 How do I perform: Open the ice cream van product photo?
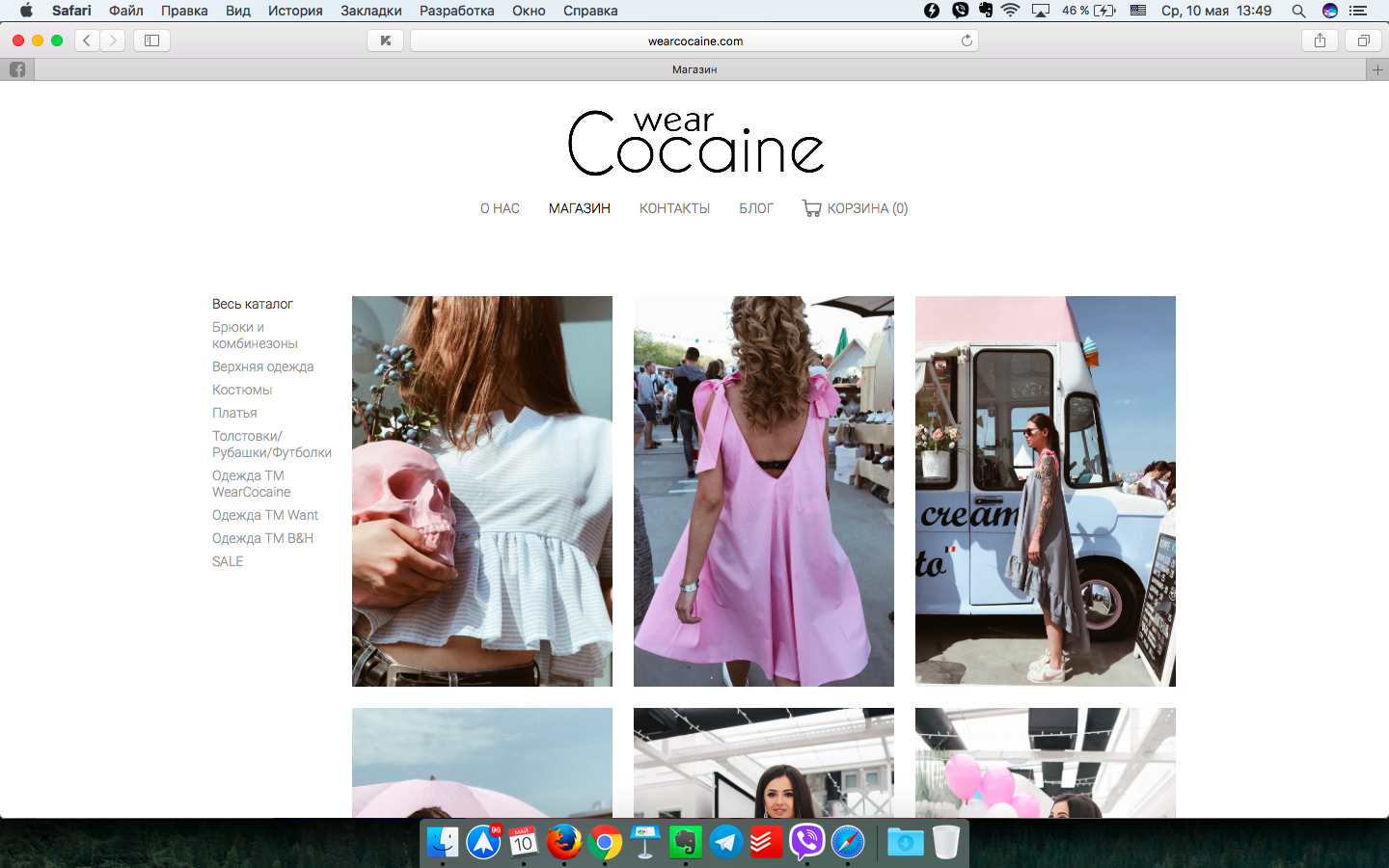tap(1046, 491)
